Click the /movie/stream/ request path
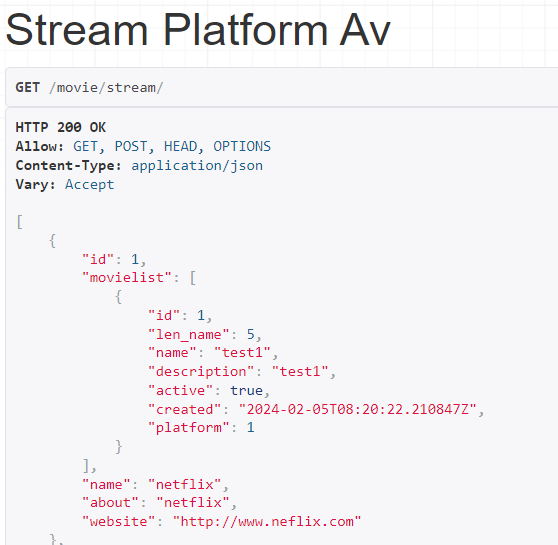558x545 pixels. (x=106, y=88)
